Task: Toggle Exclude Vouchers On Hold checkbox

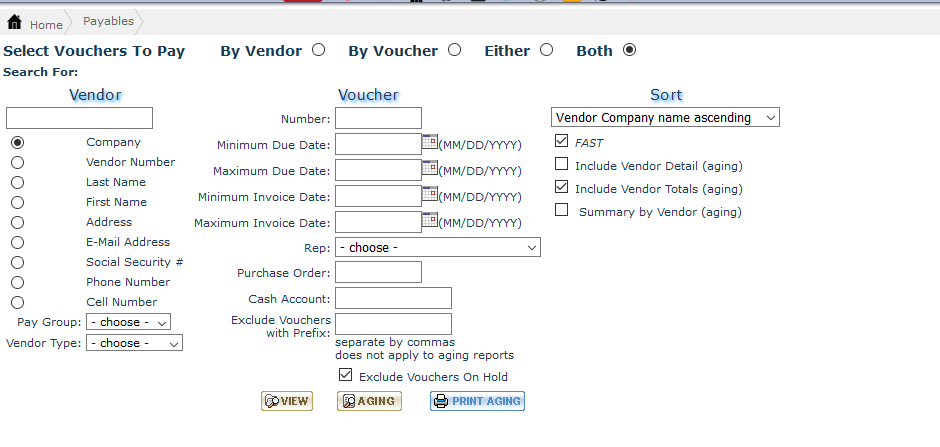Action: 346,376
